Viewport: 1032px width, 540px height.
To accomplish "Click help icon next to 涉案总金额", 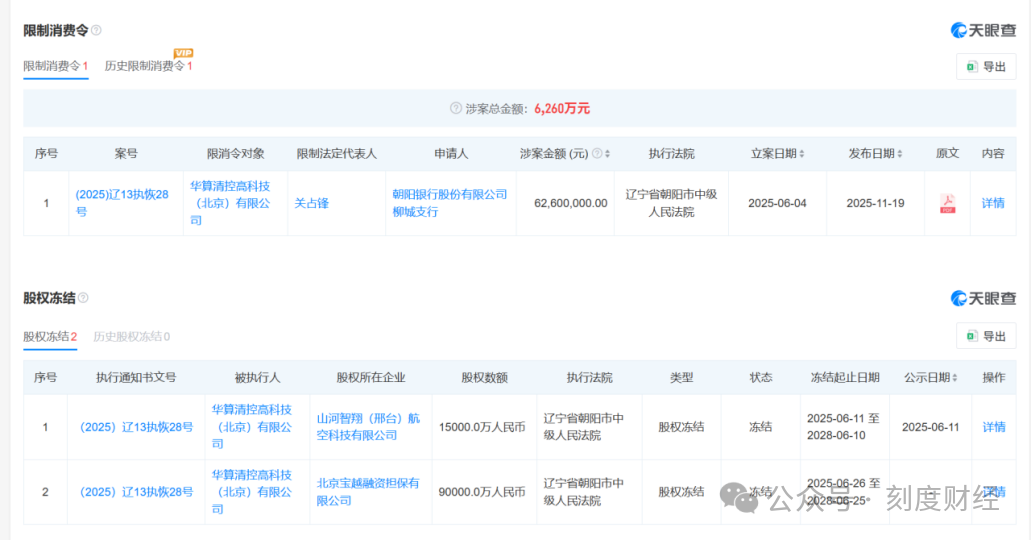I will pos(455,108).
